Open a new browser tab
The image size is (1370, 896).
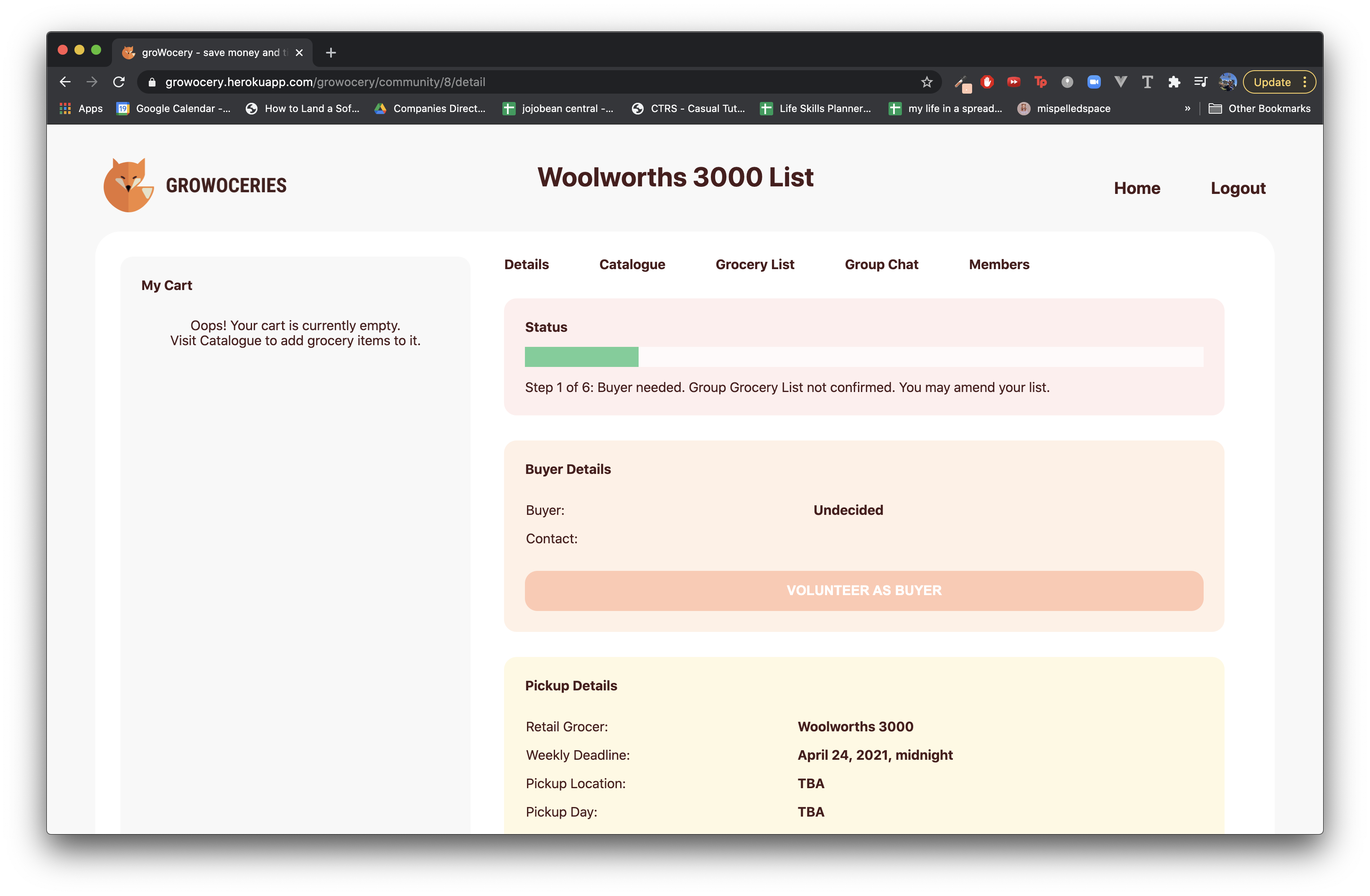(331, 53)
